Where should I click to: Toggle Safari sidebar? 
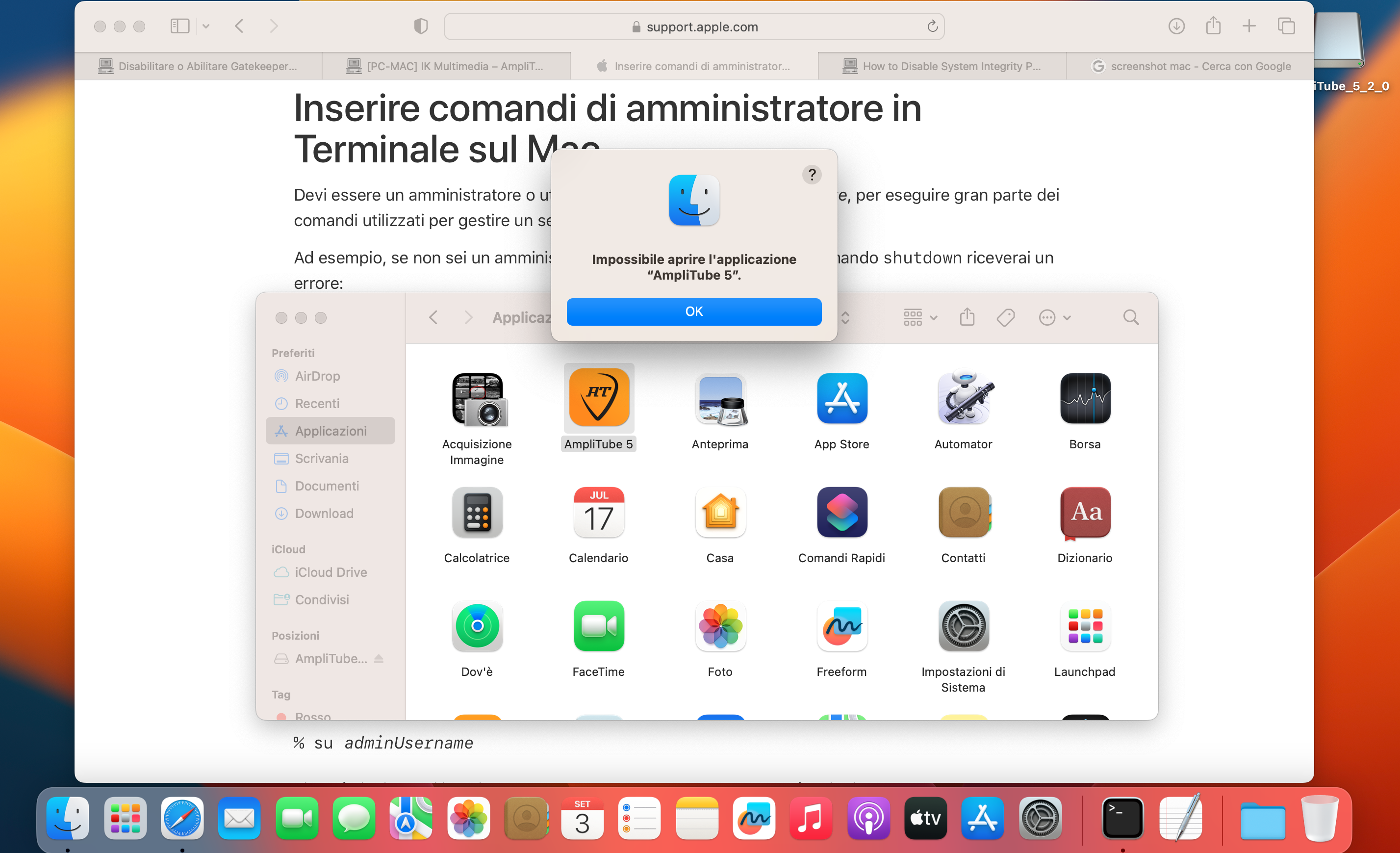pyautogui.click(x=179, y=26)
